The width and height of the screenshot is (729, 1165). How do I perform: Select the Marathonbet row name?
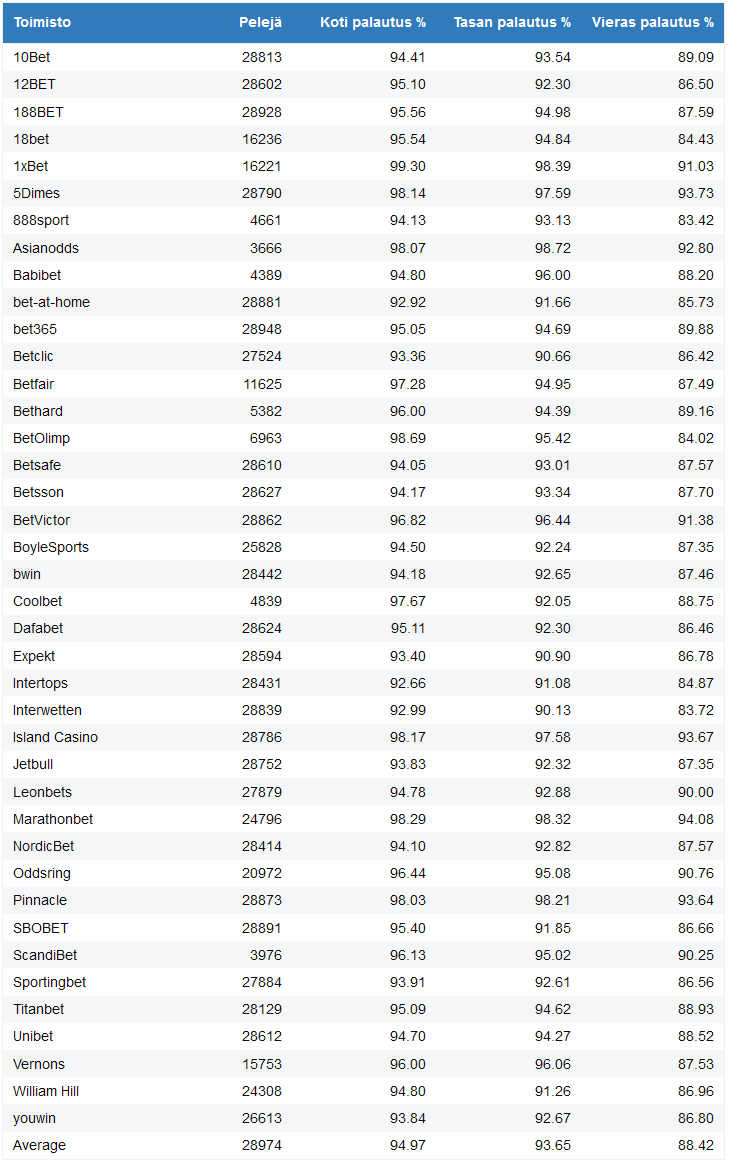[x=53, y=819]
